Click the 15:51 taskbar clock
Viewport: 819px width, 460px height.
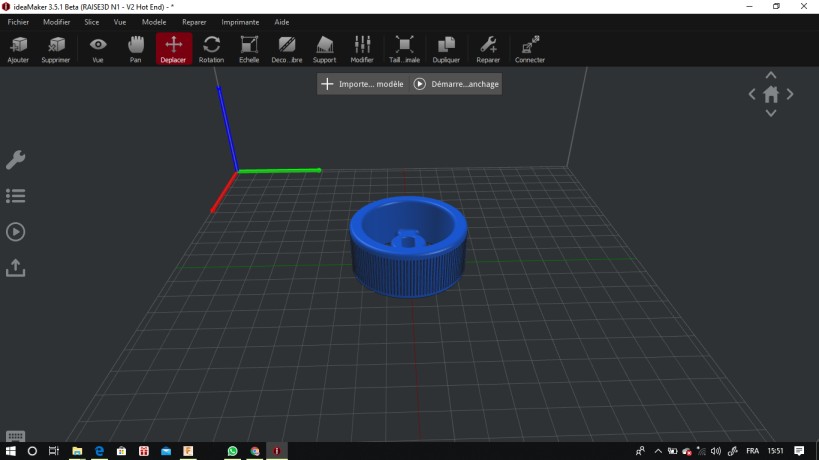point(775,451)
